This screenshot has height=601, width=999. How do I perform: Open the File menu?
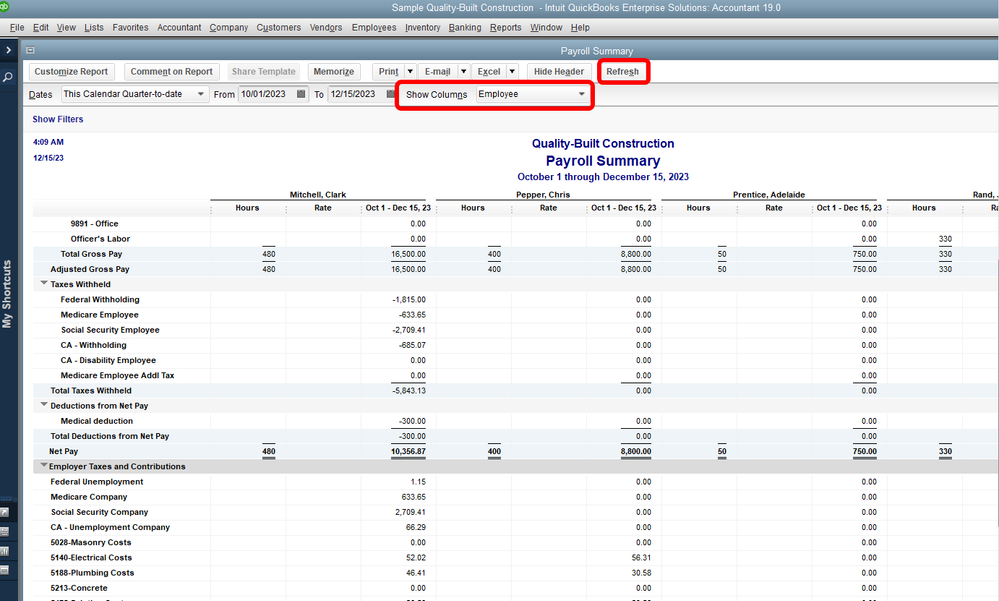tap(17, 27)
